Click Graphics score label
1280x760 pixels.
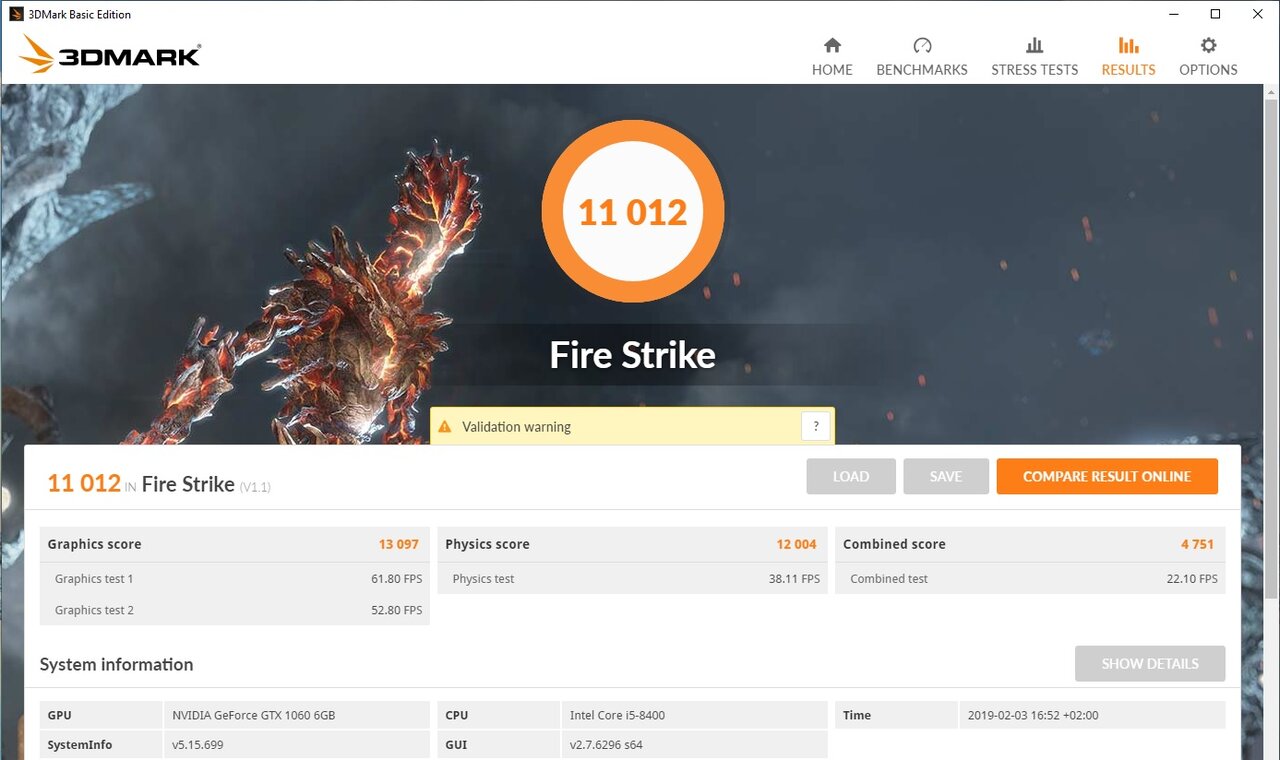[94, 544]
